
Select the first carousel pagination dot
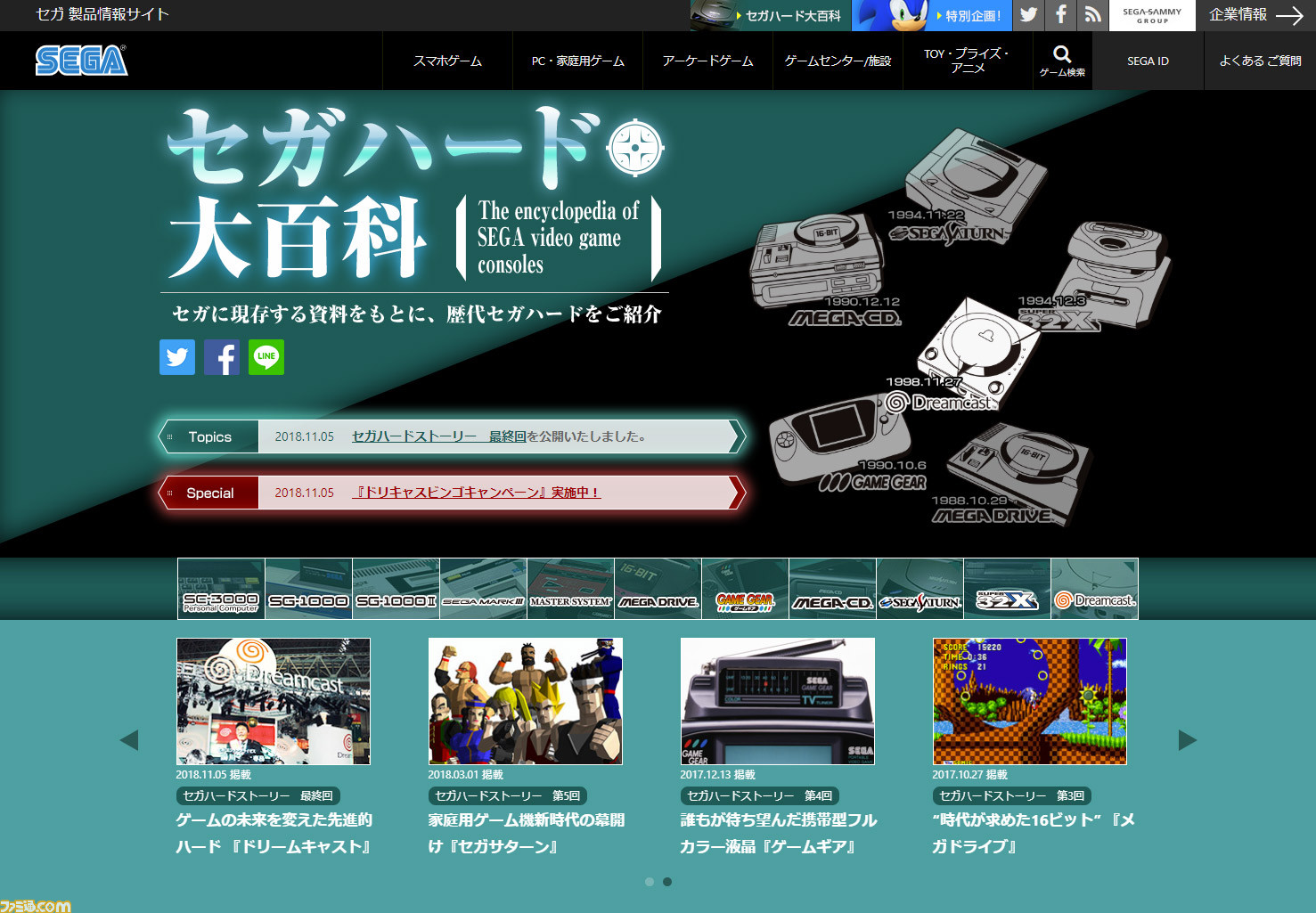(x=650, y=882)
